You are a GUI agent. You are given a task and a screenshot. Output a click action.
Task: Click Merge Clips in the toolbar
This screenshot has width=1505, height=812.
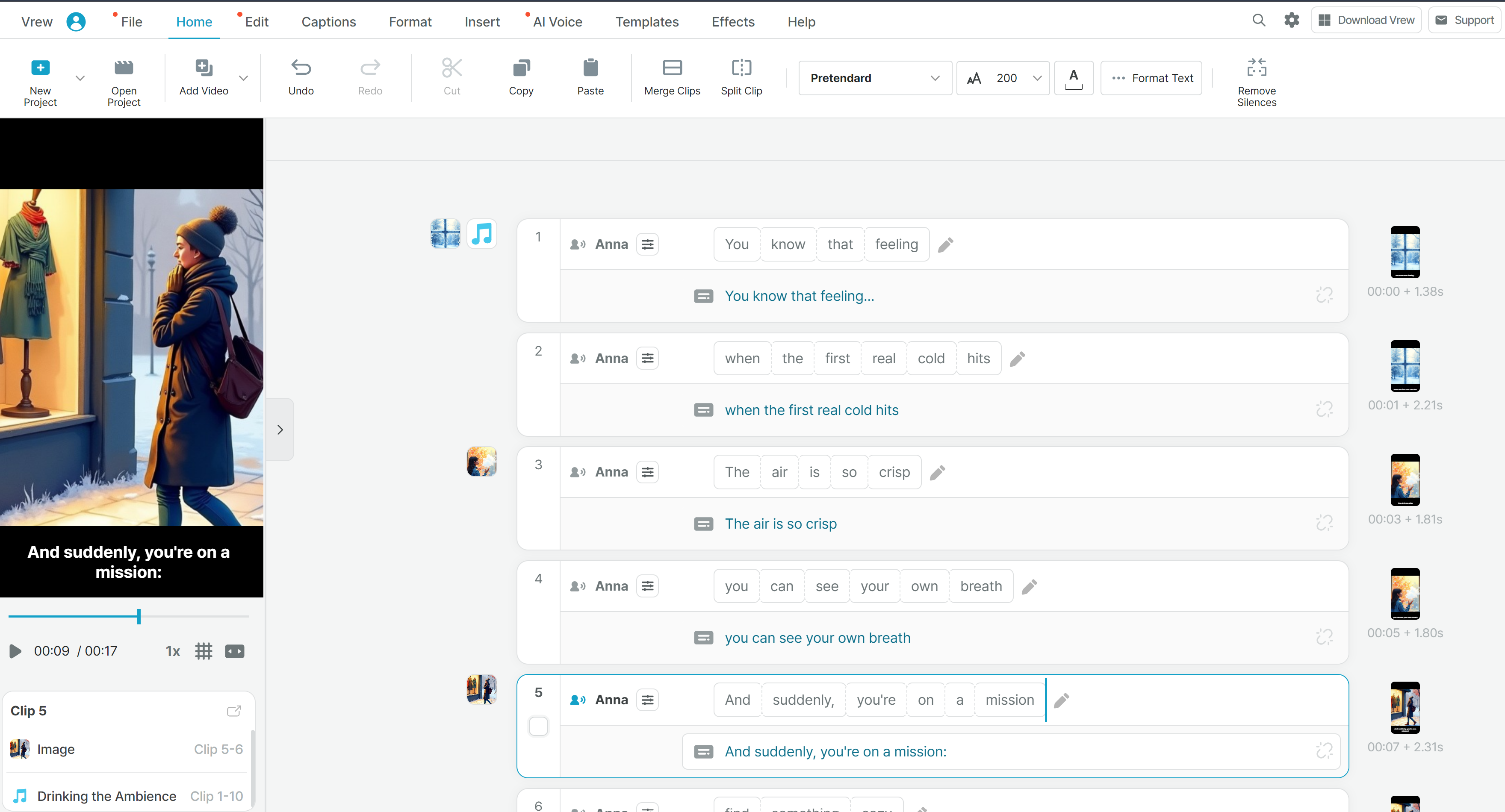pyautogui.click(x=672, y=78)
